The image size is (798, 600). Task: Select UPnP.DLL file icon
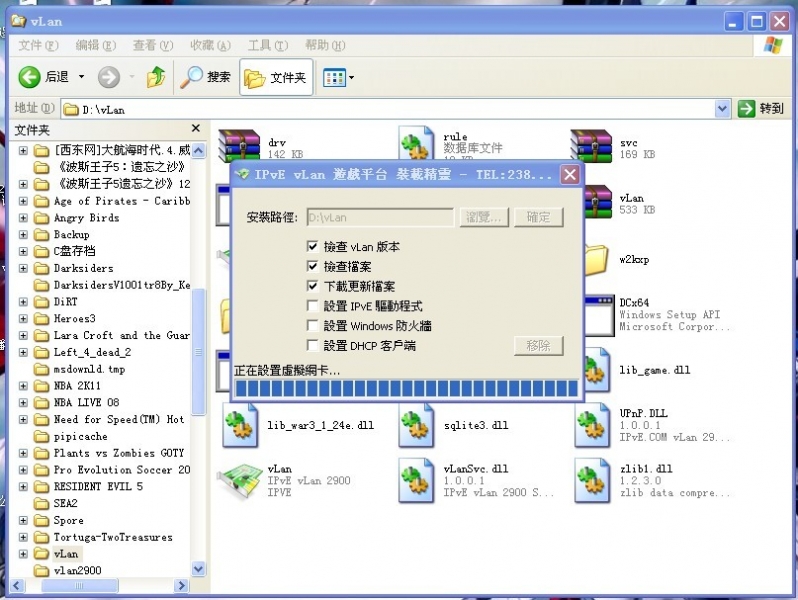click(x=592, y=425)
